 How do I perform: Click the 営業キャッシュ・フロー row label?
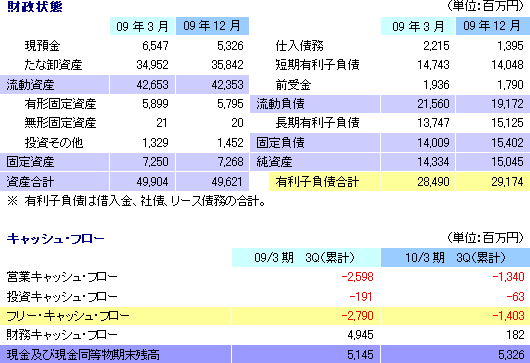coord(62,277)
